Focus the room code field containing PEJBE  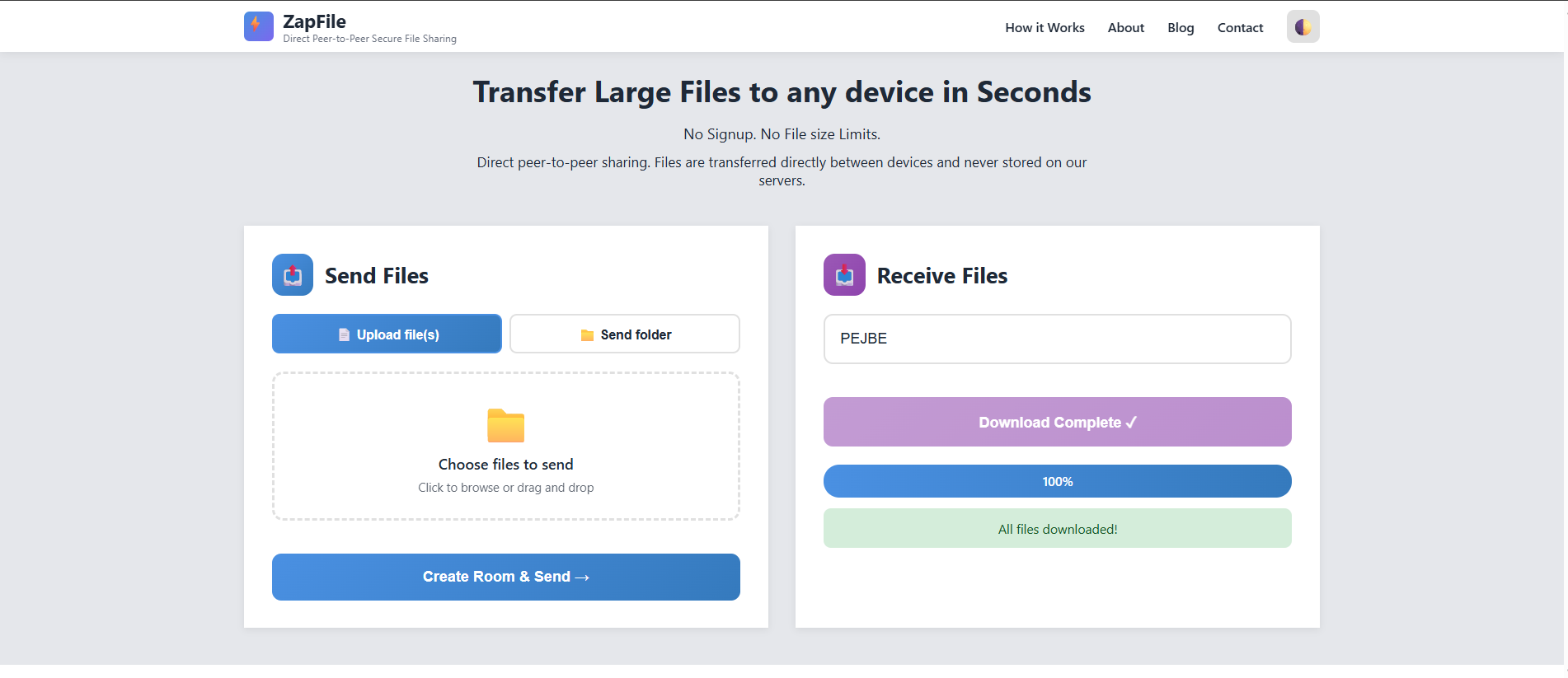1057,339
